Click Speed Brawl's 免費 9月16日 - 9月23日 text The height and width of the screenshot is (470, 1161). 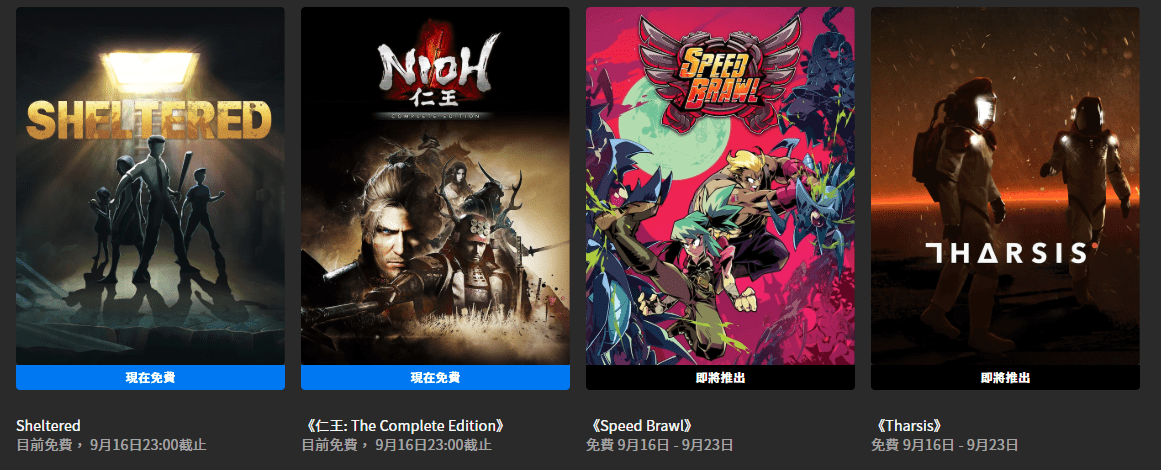[x=660, y=445]
